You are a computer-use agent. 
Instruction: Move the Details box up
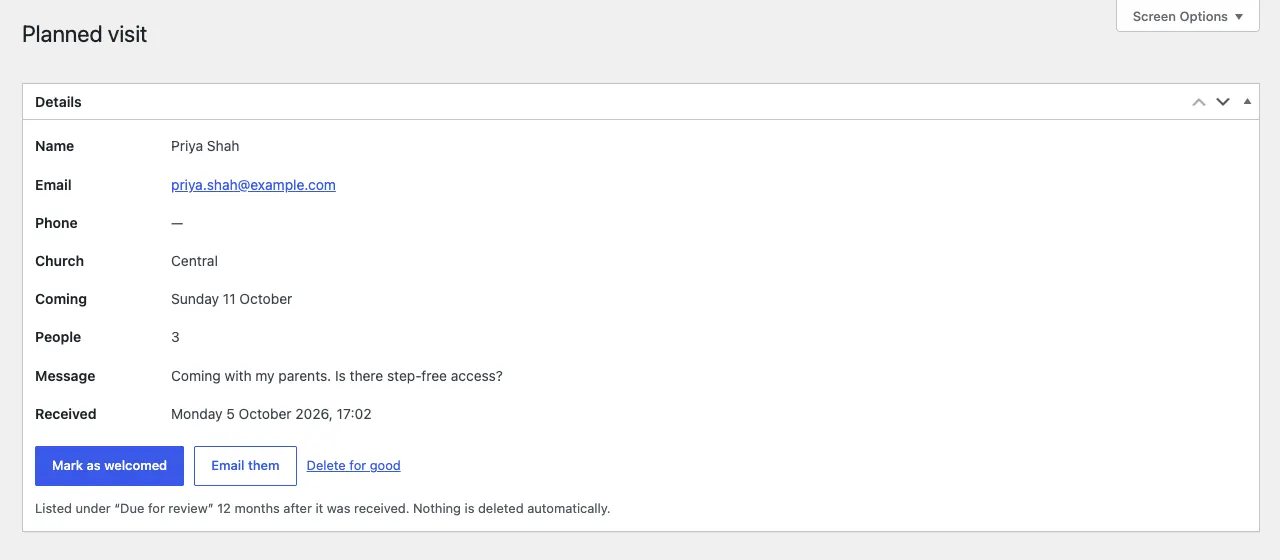click(1198, 102)
